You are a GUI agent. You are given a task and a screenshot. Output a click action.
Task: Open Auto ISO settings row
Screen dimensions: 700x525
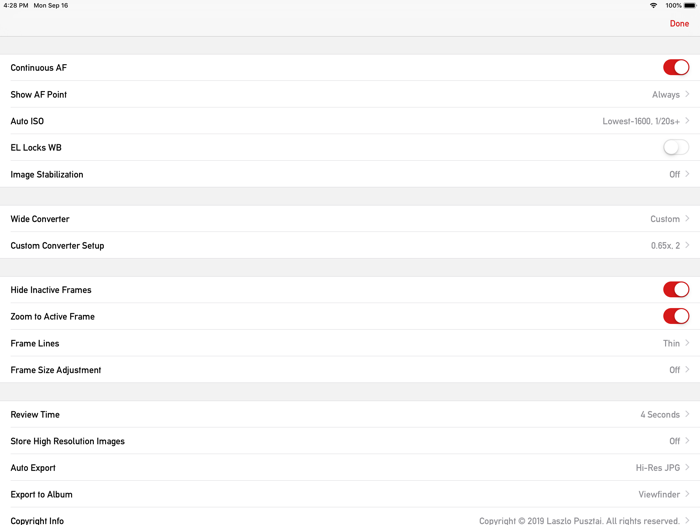[350, 121]
